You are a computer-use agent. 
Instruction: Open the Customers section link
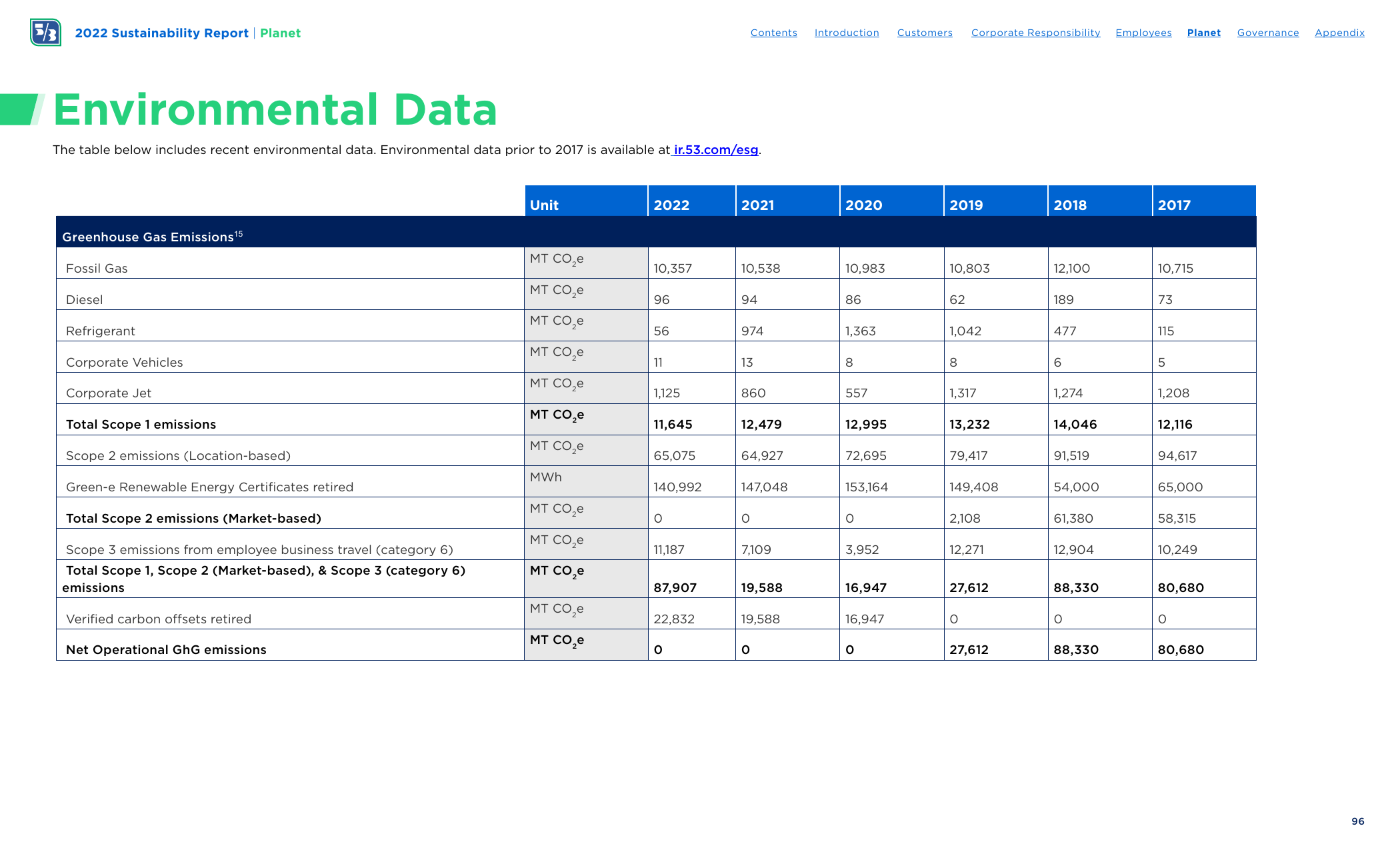tap(925, 33)
